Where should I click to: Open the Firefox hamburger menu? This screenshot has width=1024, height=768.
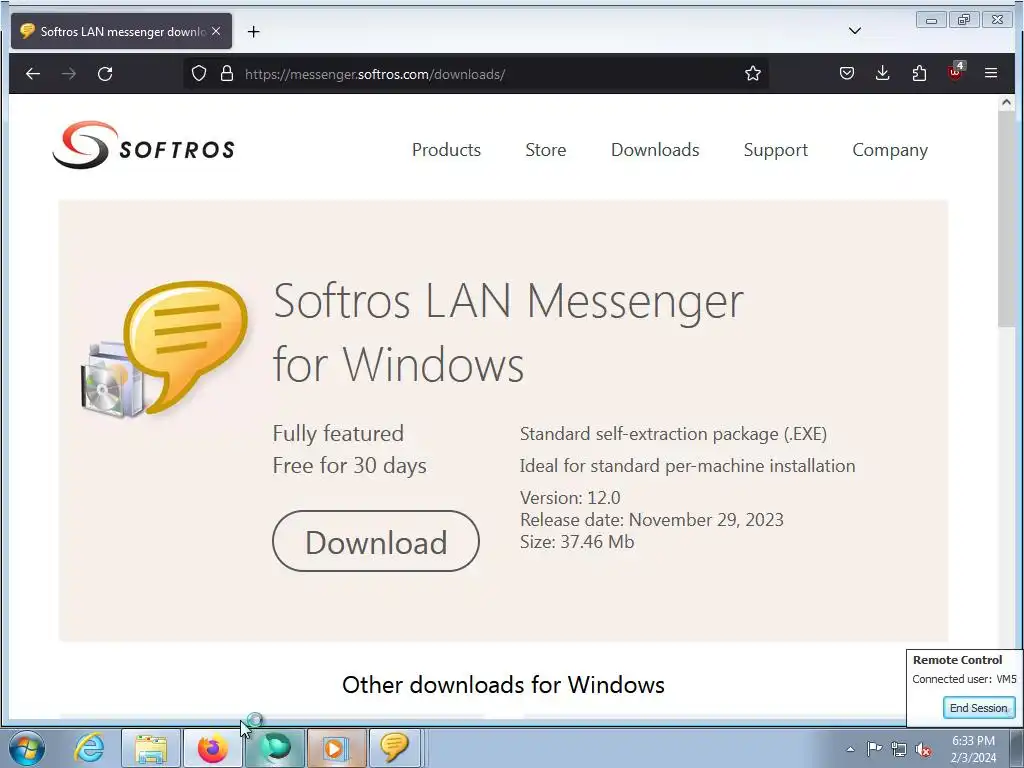coord(991,74)
